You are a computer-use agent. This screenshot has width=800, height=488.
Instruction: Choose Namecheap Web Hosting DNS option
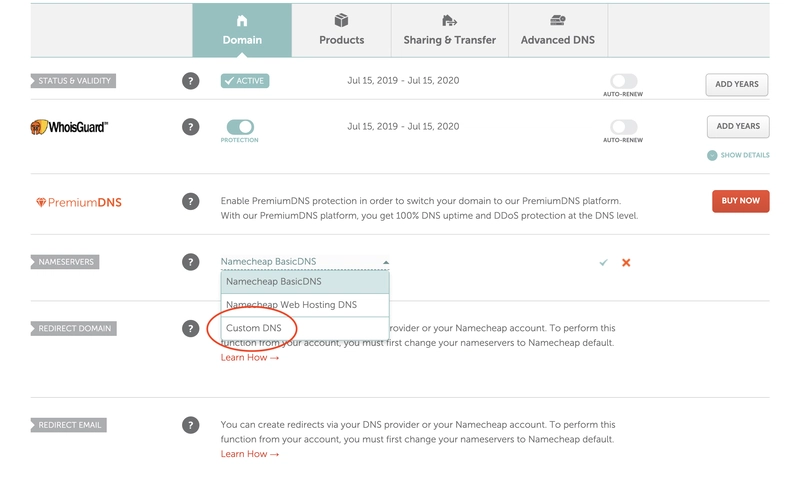tap(305, 305)
